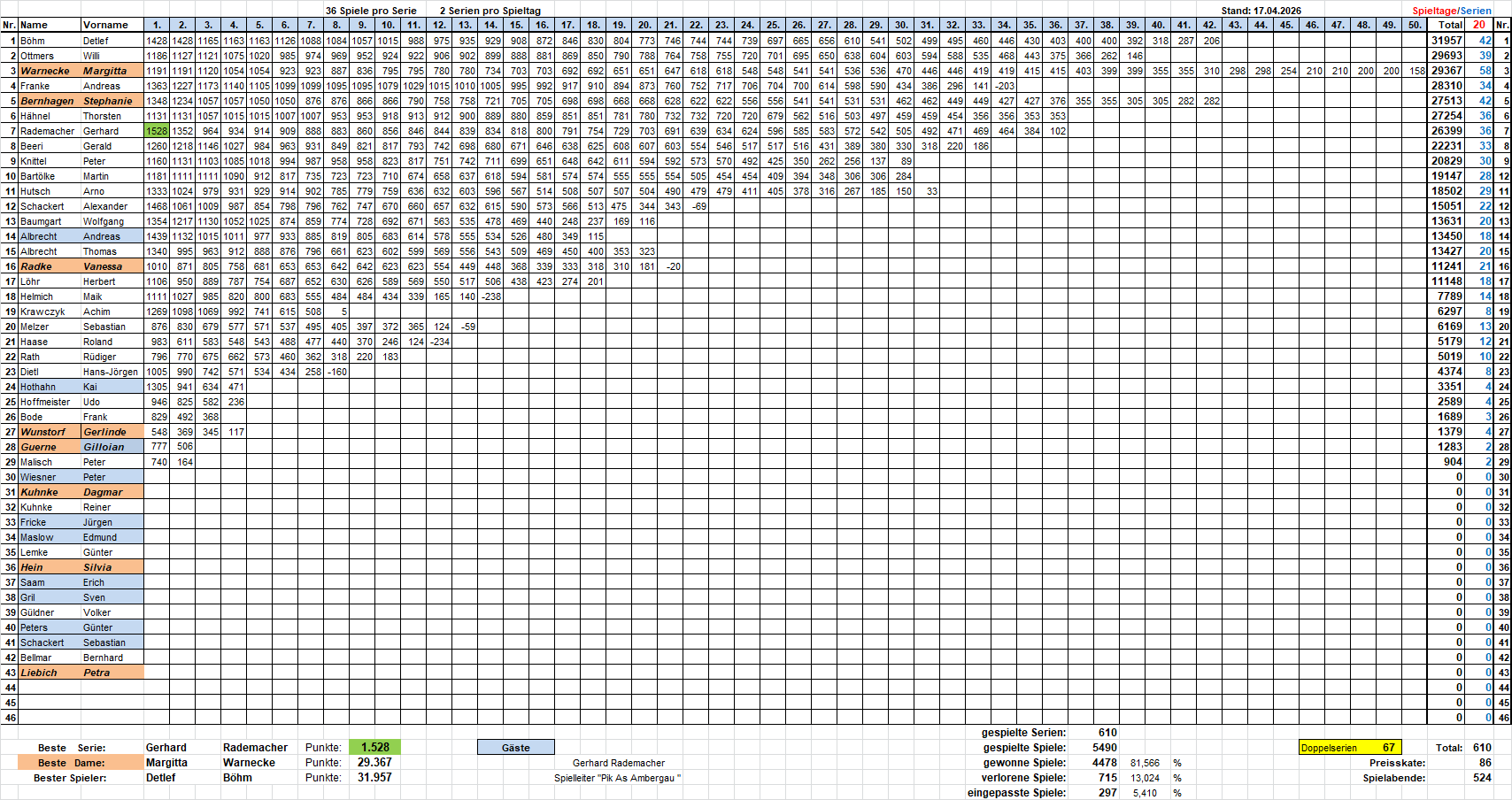Click the Stand: 17.04.2026 date label

point(1261,11)
